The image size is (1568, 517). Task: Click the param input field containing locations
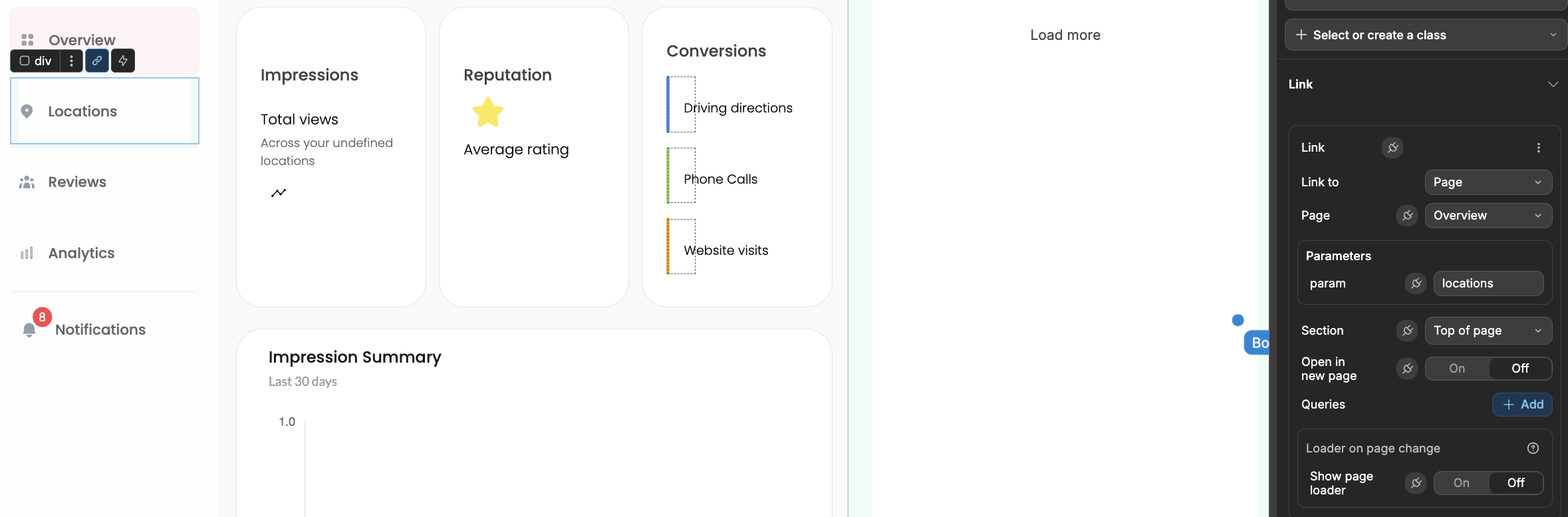(x=1488, y=283)
